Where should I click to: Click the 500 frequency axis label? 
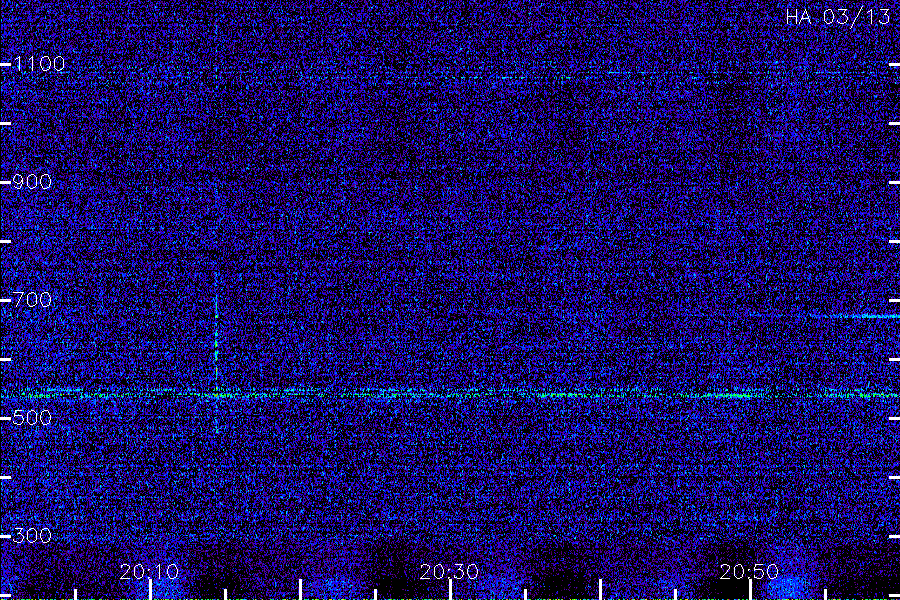[x=32, y=417]
